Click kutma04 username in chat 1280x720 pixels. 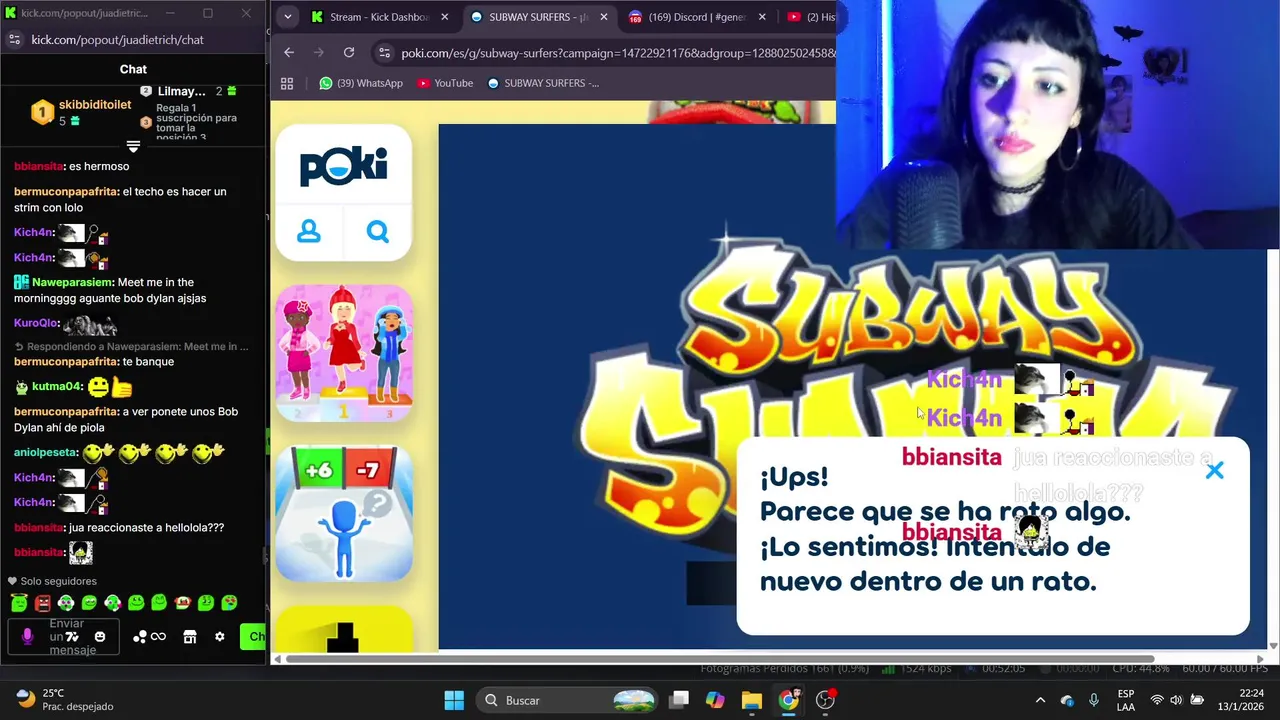click(x=56, y=386)
